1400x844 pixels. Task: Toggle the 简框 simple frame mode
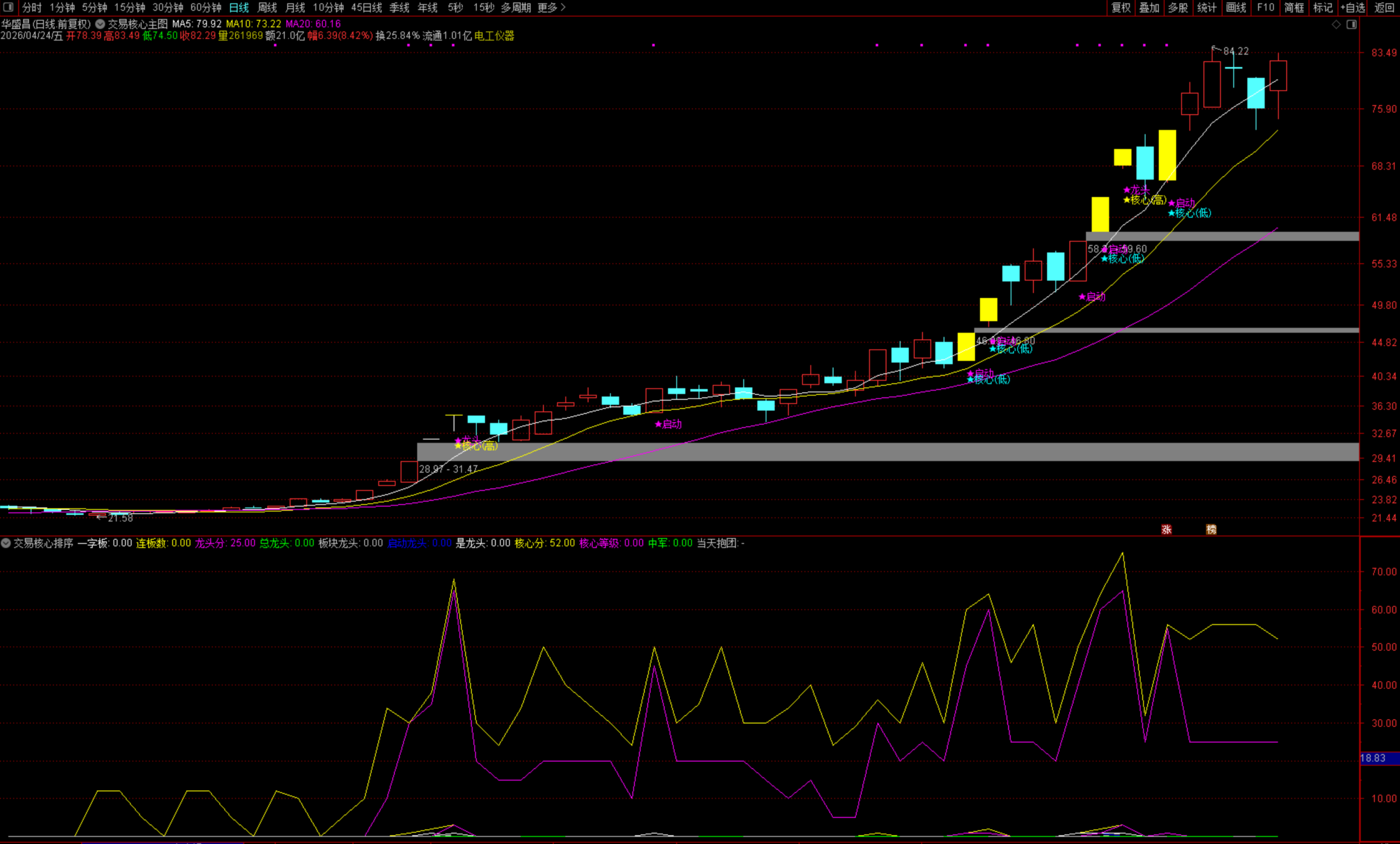tap(1294, 8)
